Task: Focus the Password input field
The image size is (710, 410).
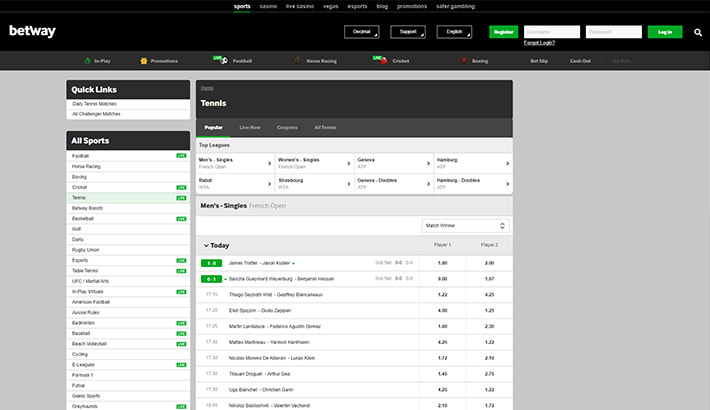Action: coord(614,32)
